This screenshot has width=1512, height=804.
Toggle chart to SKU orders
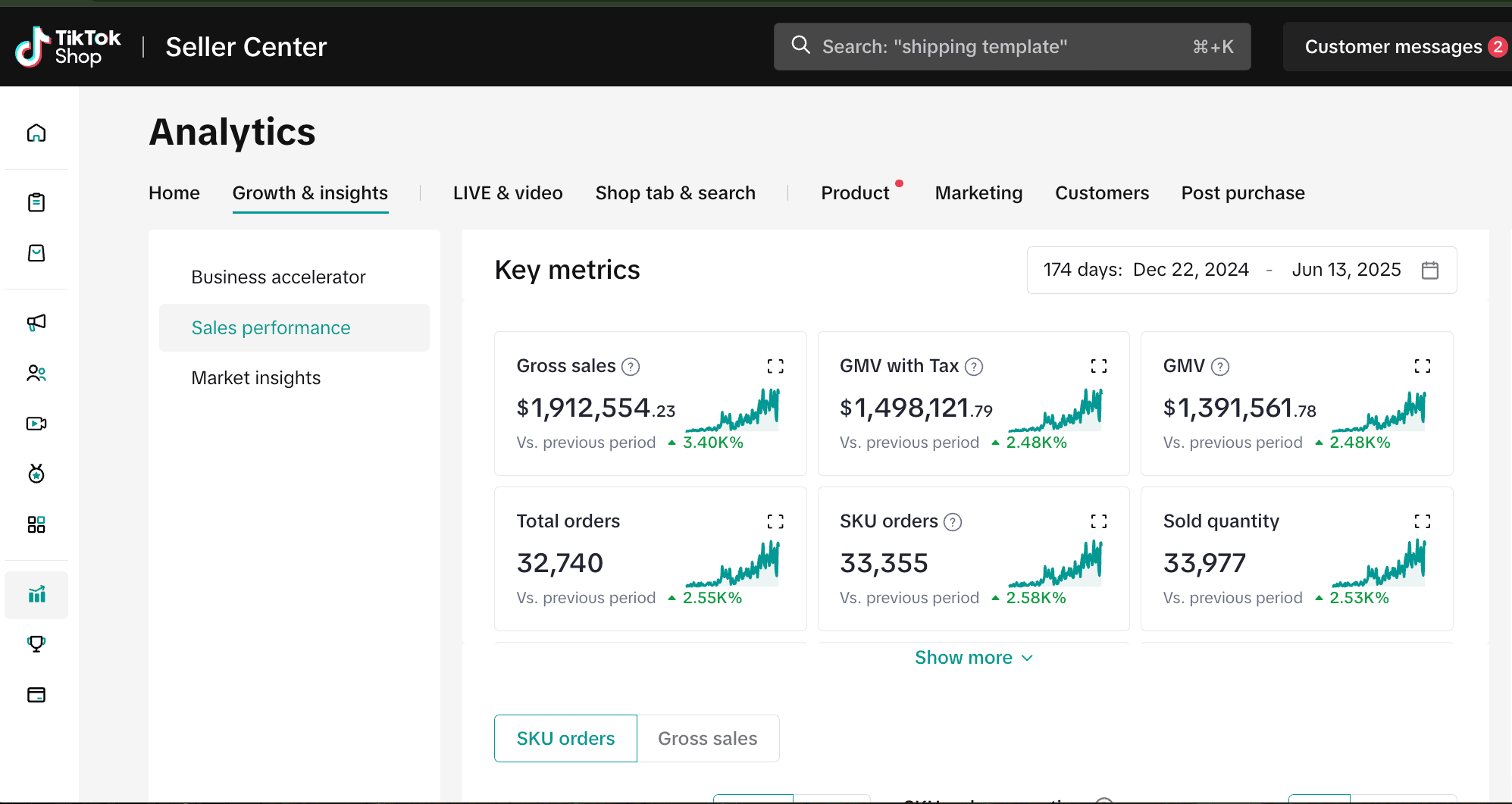pyautogui.click(x=565, y=738)
